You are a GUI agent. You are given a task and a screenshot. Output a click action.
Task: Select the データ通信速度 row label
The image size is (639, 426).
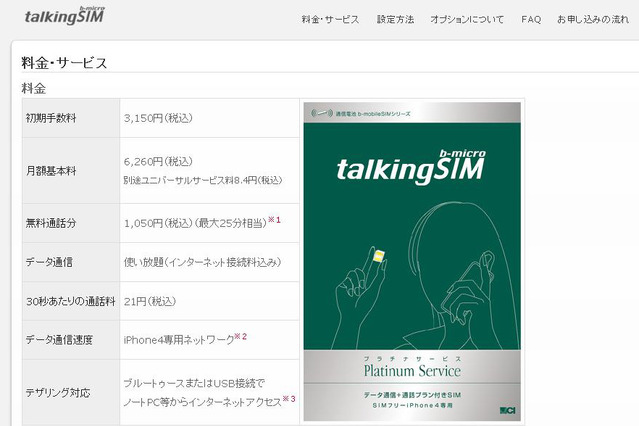pyautogui.click(x=59, y=340)
